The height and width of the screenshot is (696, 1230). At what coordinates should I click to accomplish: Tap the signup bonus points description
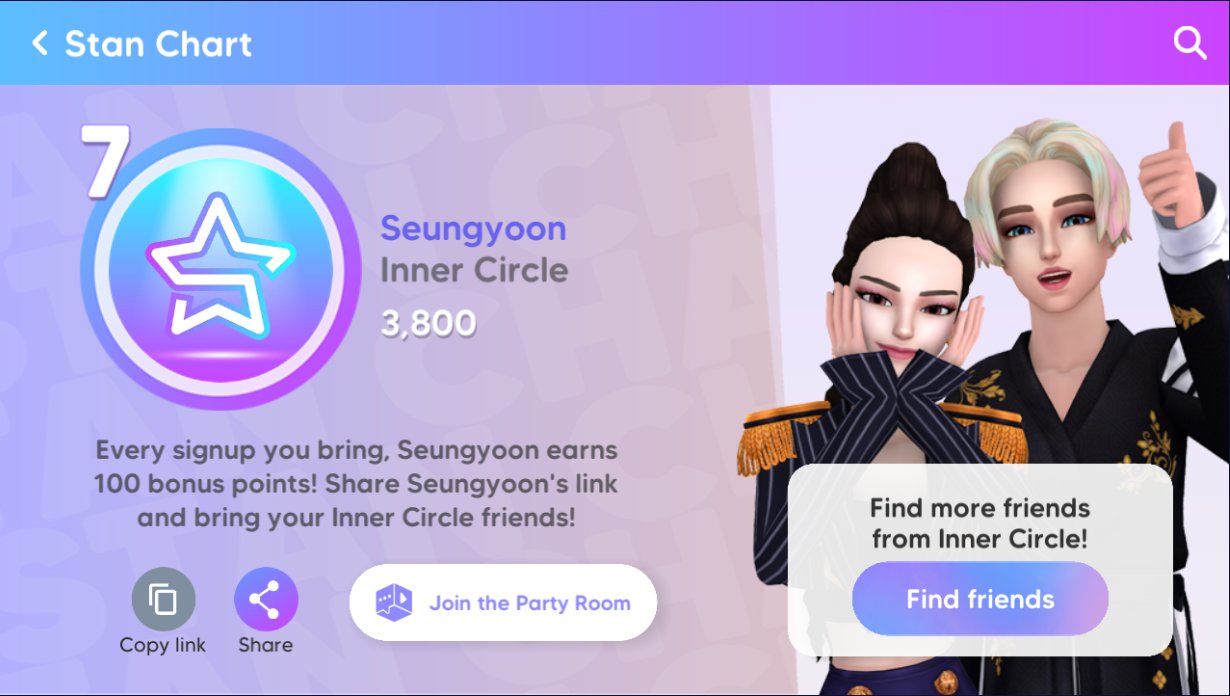356,484
